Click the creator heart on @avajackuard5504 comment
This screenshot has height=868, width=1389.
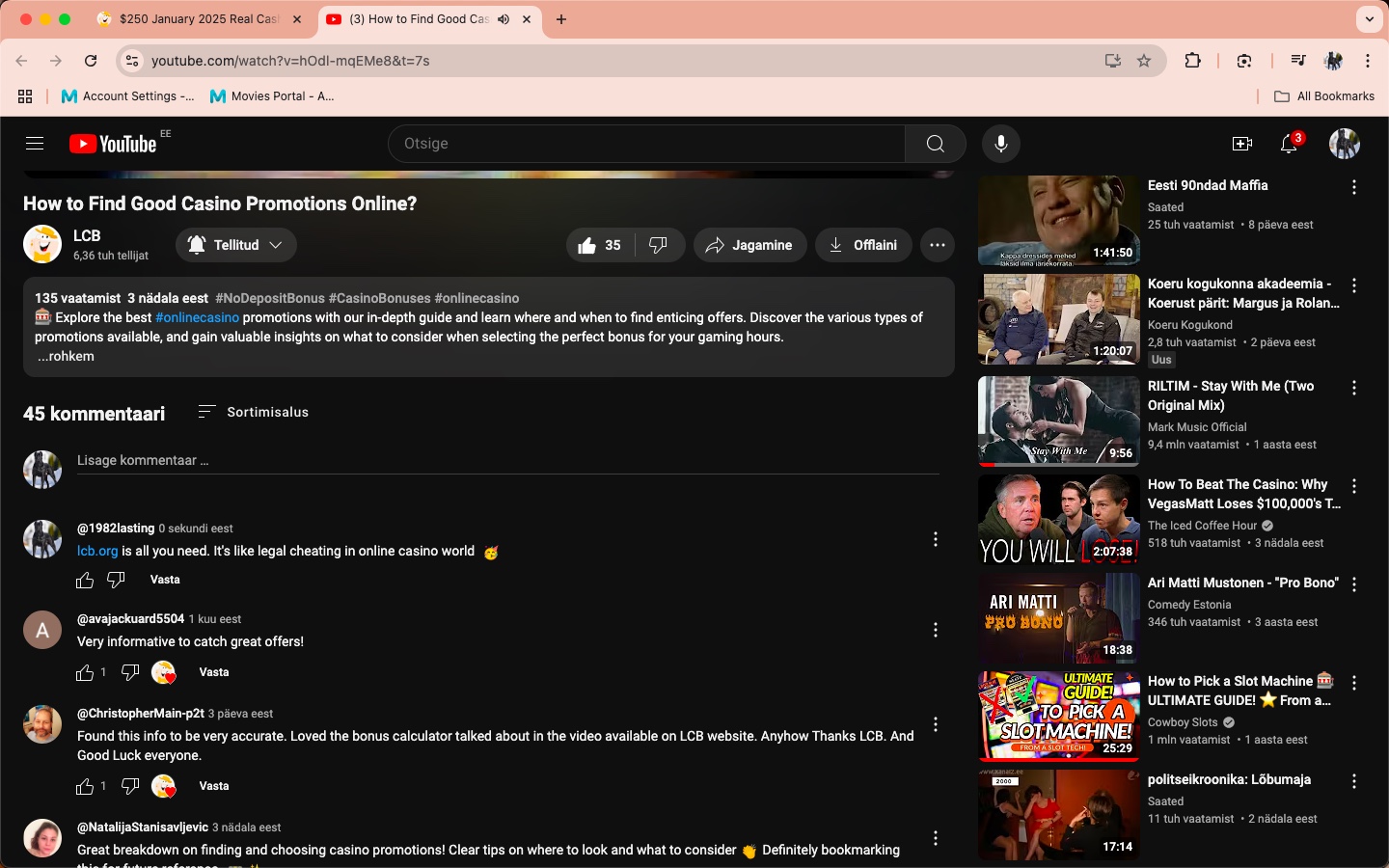[164, 672]
